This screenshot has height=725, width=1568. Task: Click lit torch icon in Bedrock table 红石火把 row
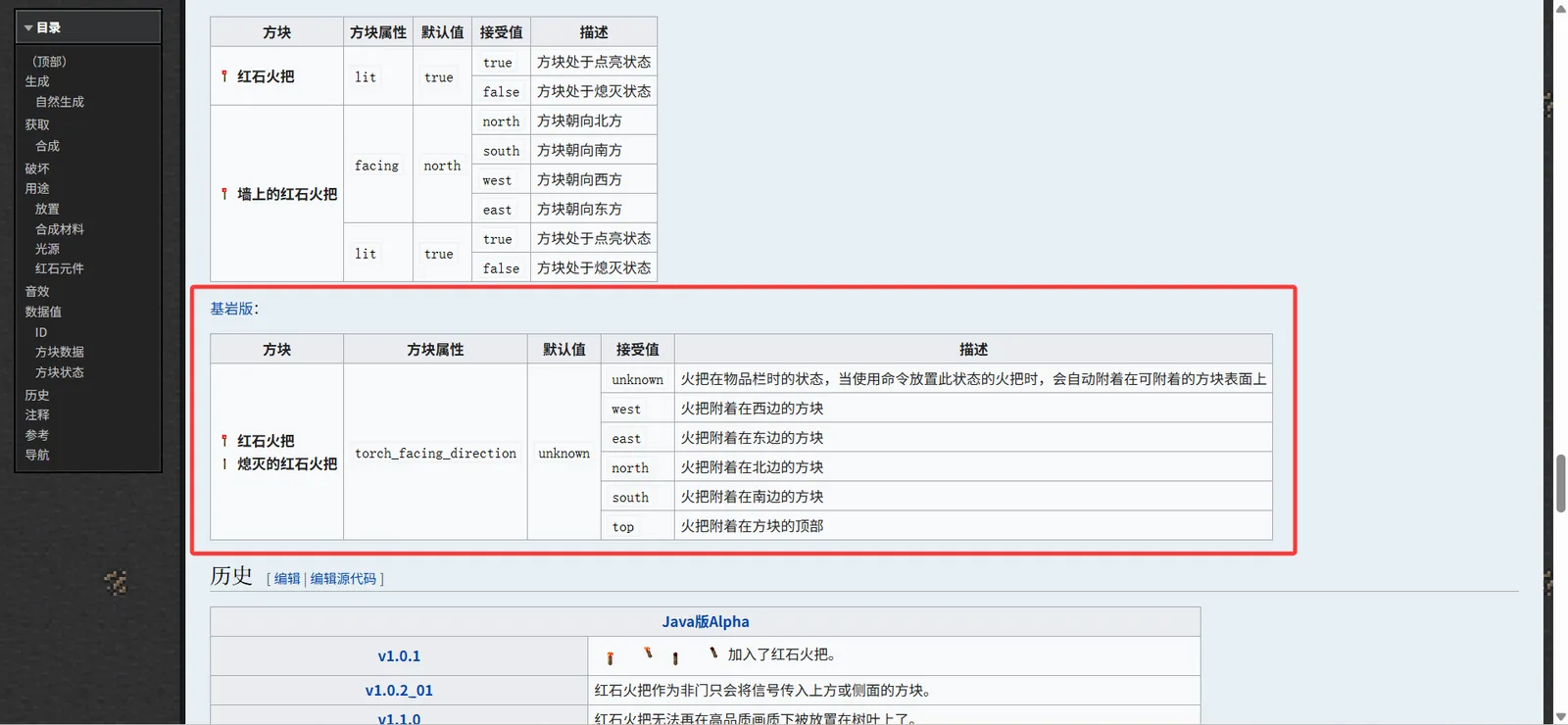(224, 441)
